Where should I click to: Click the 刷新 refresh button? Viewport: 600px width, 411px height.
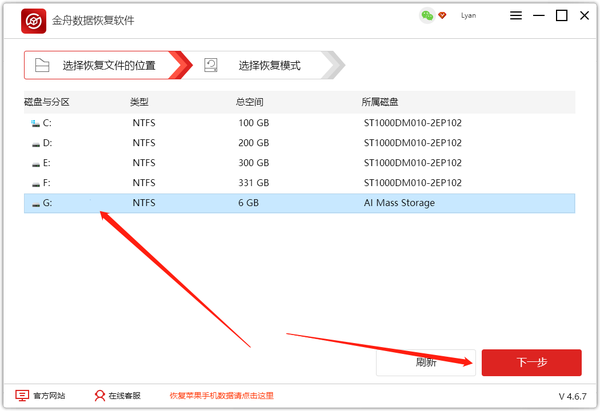[x=426, y=362]
